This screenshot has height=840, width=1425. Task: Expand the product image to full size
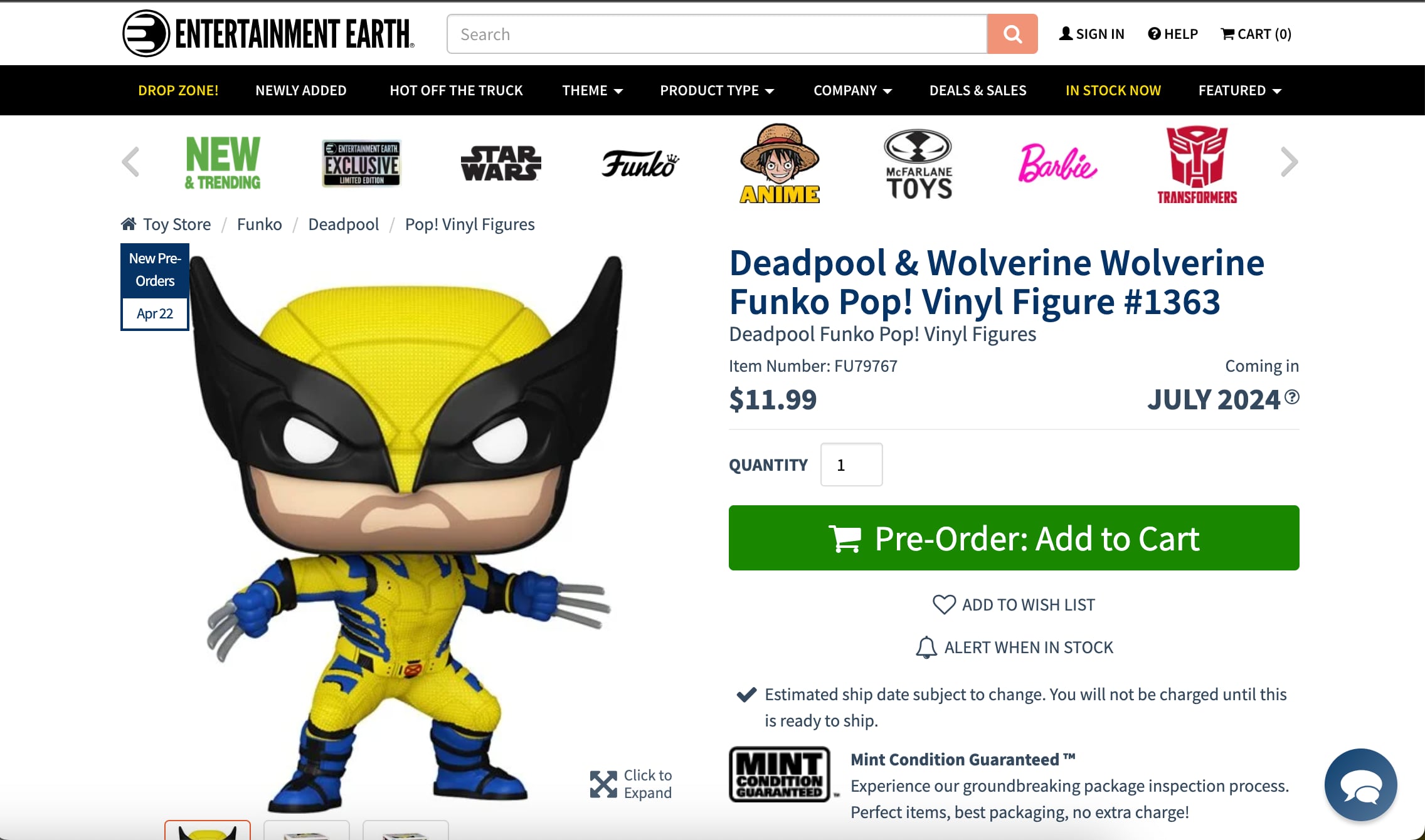pos(631,784)
